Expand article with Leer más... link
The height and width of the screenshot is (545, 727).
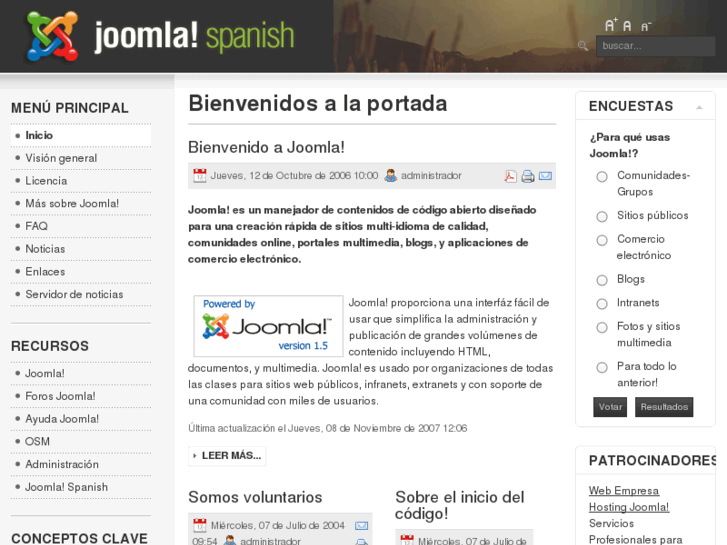[227, 456]
